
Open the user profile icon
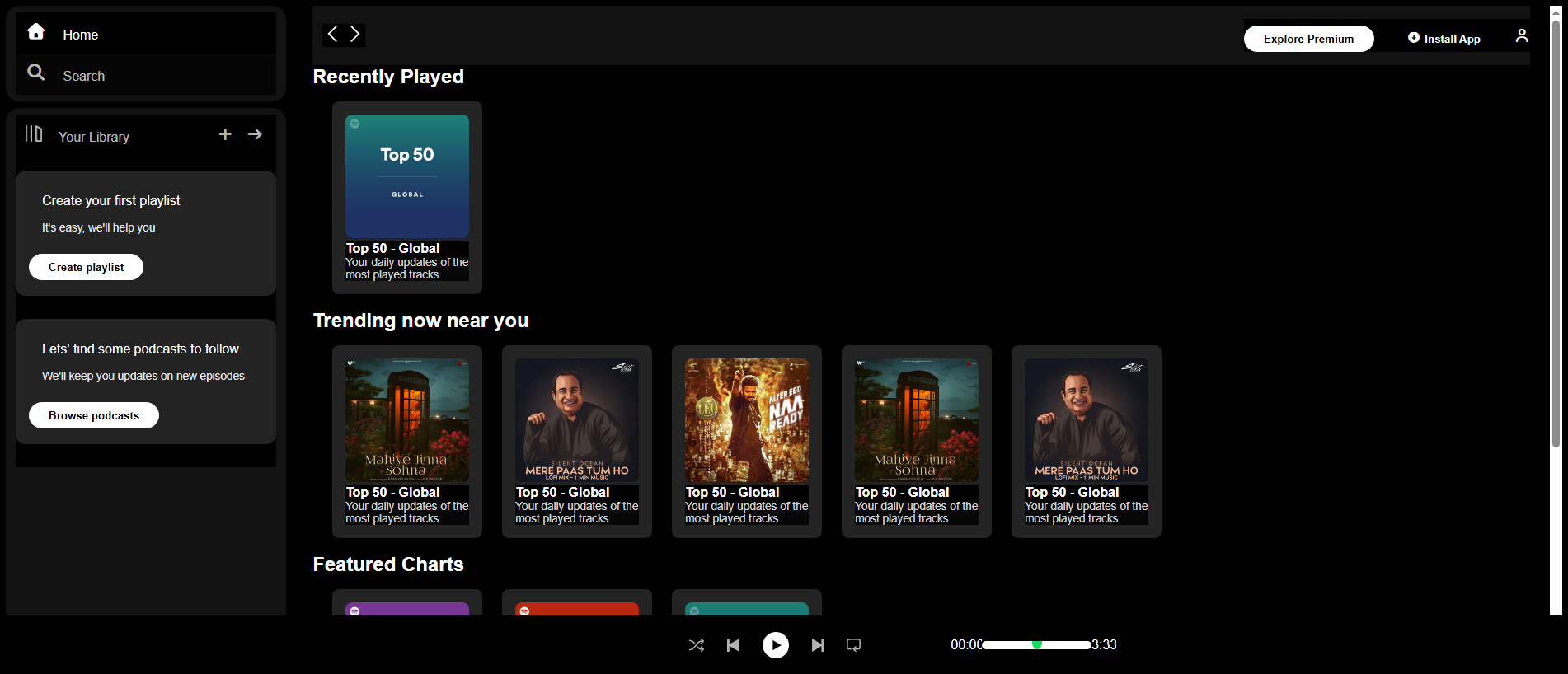coord(1522,35)
